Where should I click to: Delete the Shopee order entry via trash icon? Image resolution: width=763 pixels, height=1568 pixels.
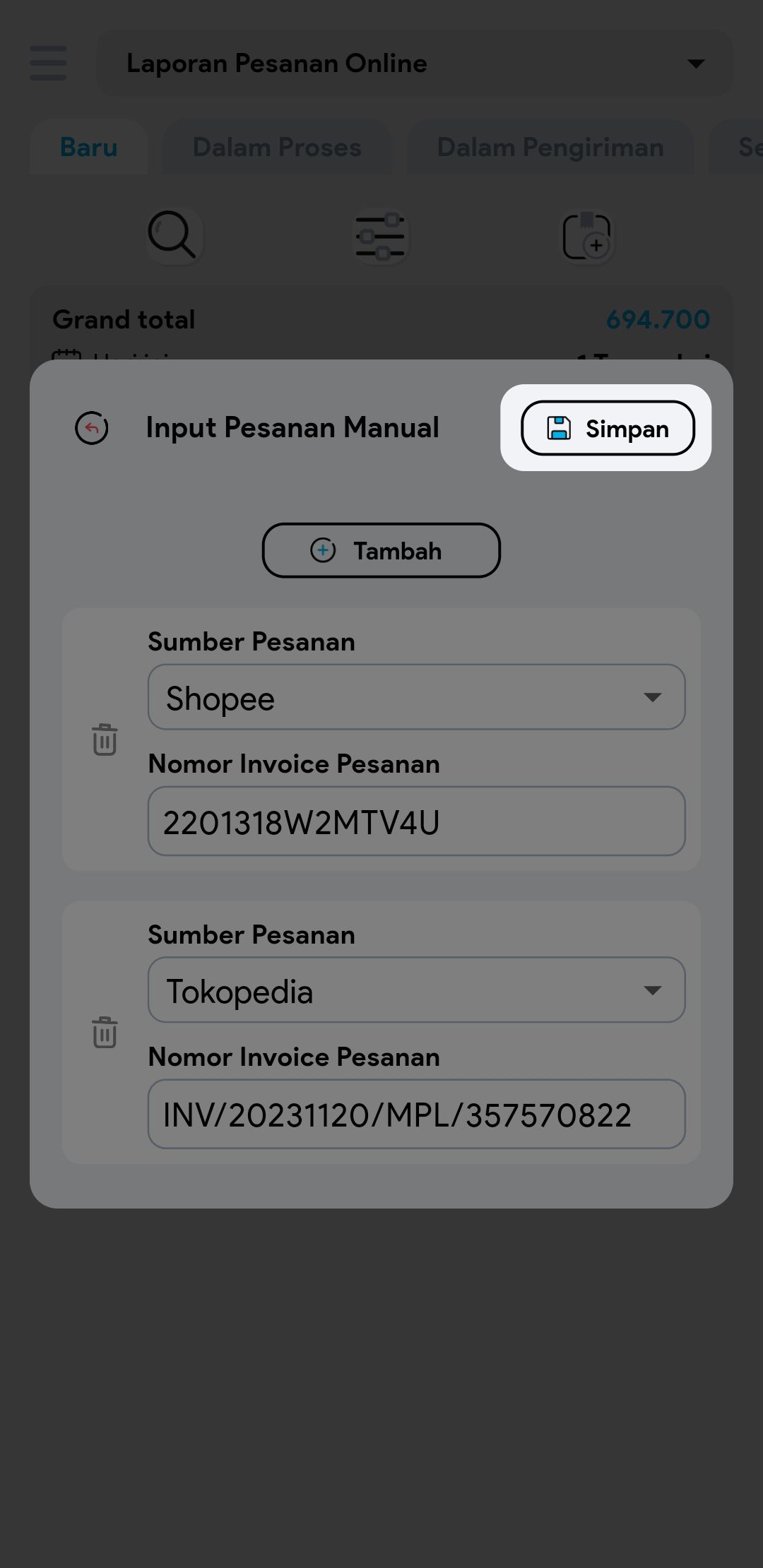[x=105, y=740]
